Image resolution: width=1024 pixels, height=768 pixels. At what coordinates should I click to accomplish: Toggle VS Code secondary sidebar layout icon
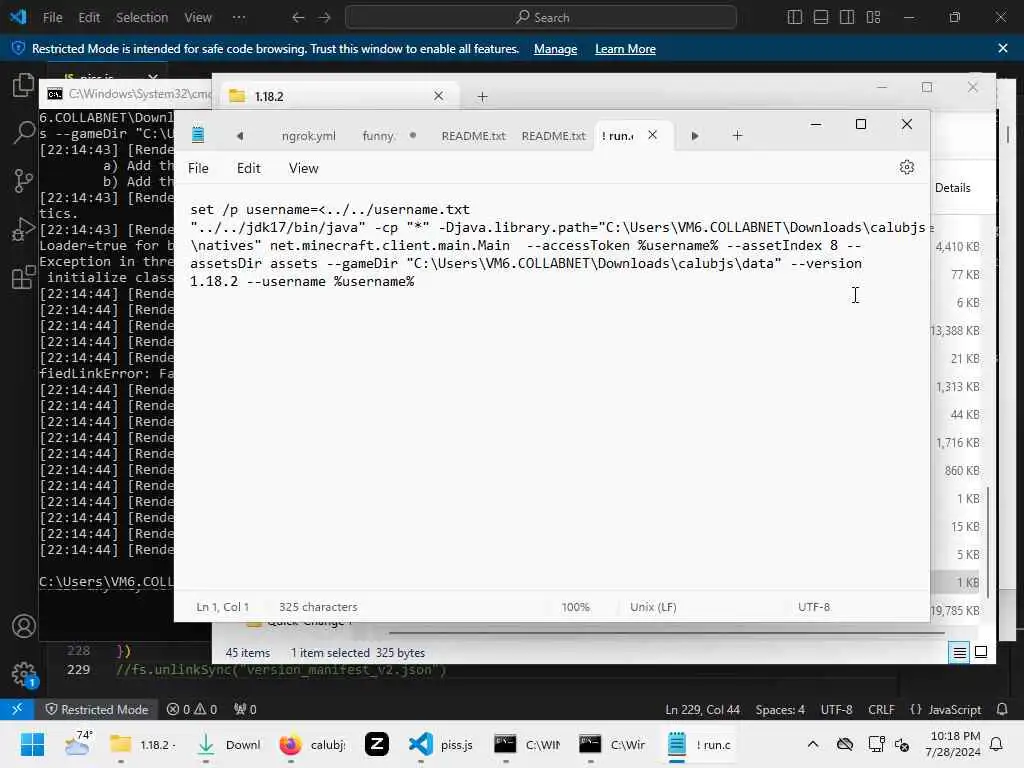click(847, 18)
